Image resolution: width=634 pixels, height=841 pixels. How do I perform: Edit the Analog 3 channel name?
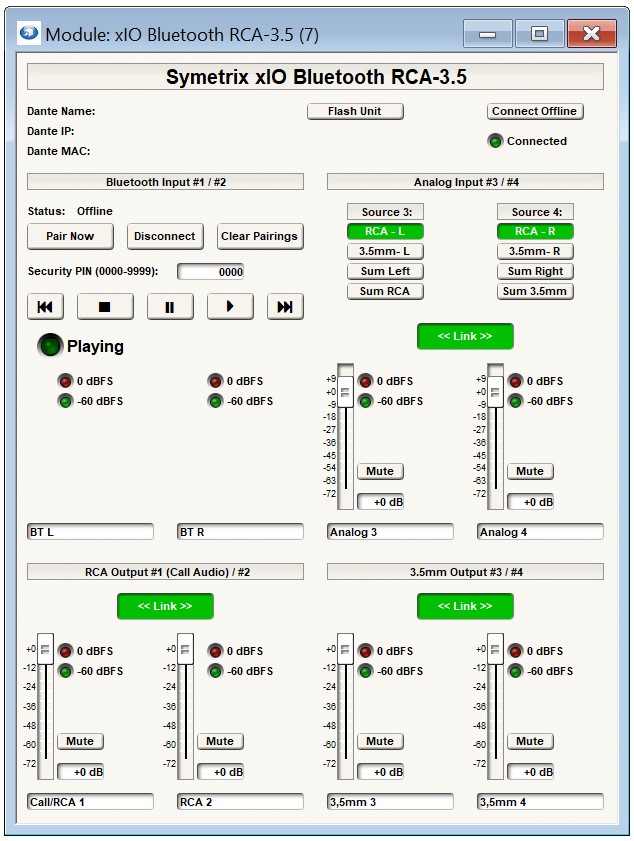pos(390,532)
